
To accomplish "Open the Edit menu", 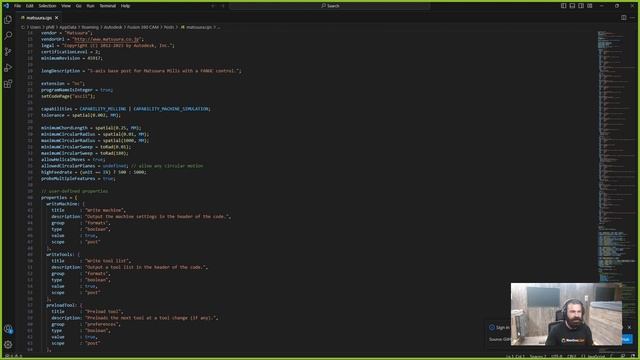I will pos(29,6).
